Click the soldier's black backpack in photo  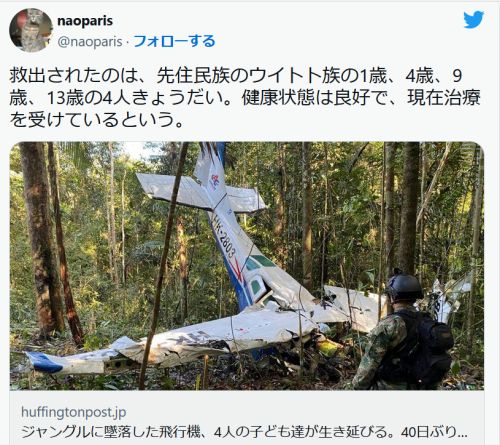423,348
